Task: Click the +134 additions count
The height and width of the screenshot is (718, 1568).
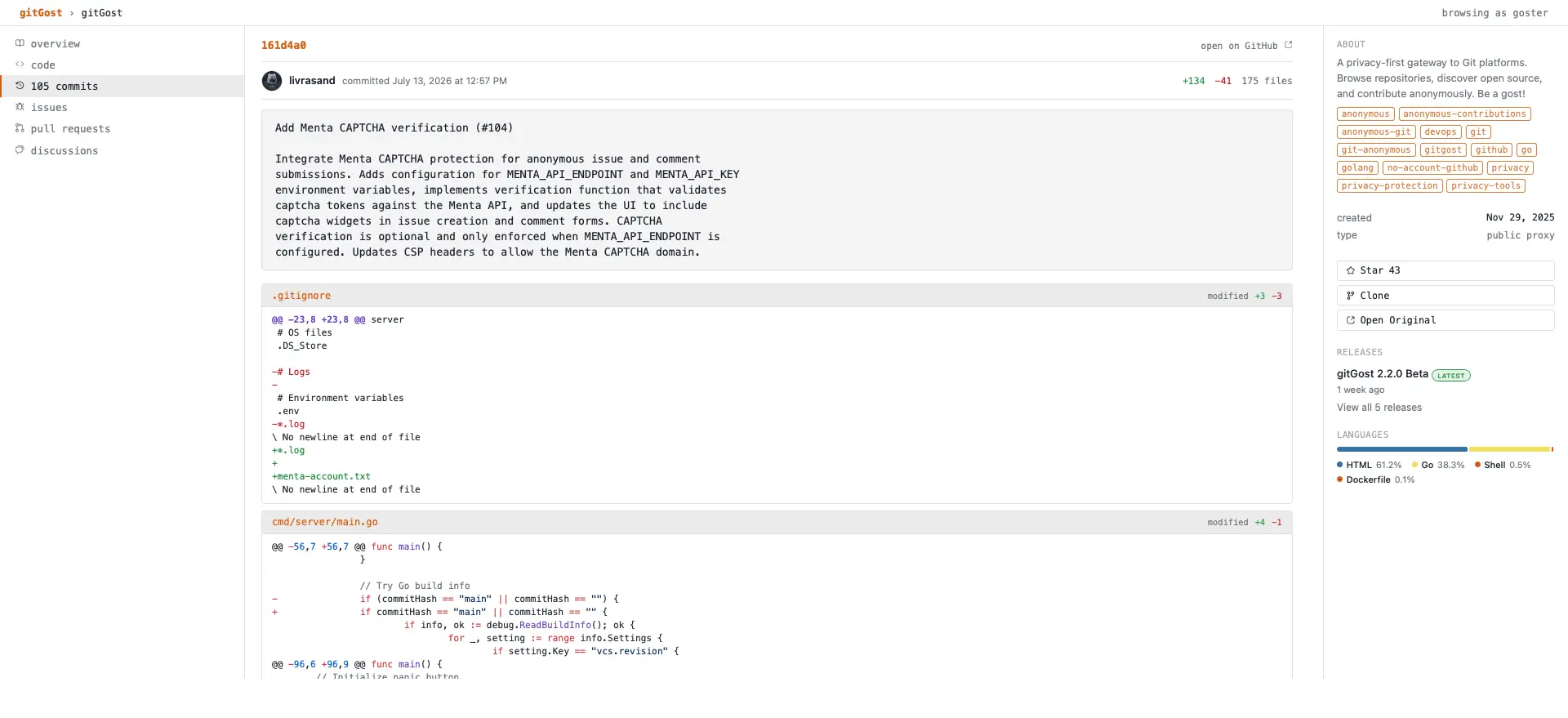Action: pos(1193,81)
